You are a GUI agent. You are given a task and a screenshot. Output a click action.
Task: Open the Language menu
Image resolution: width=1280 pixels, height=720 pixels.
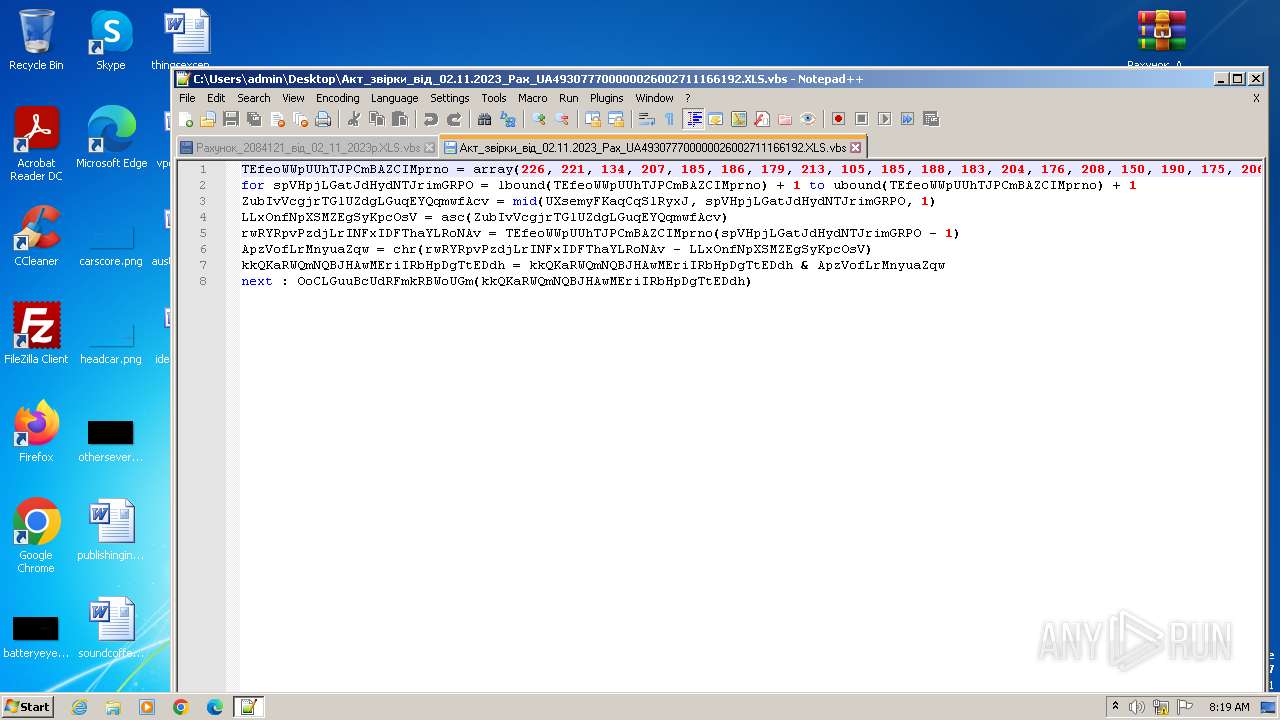click(395, 98)
